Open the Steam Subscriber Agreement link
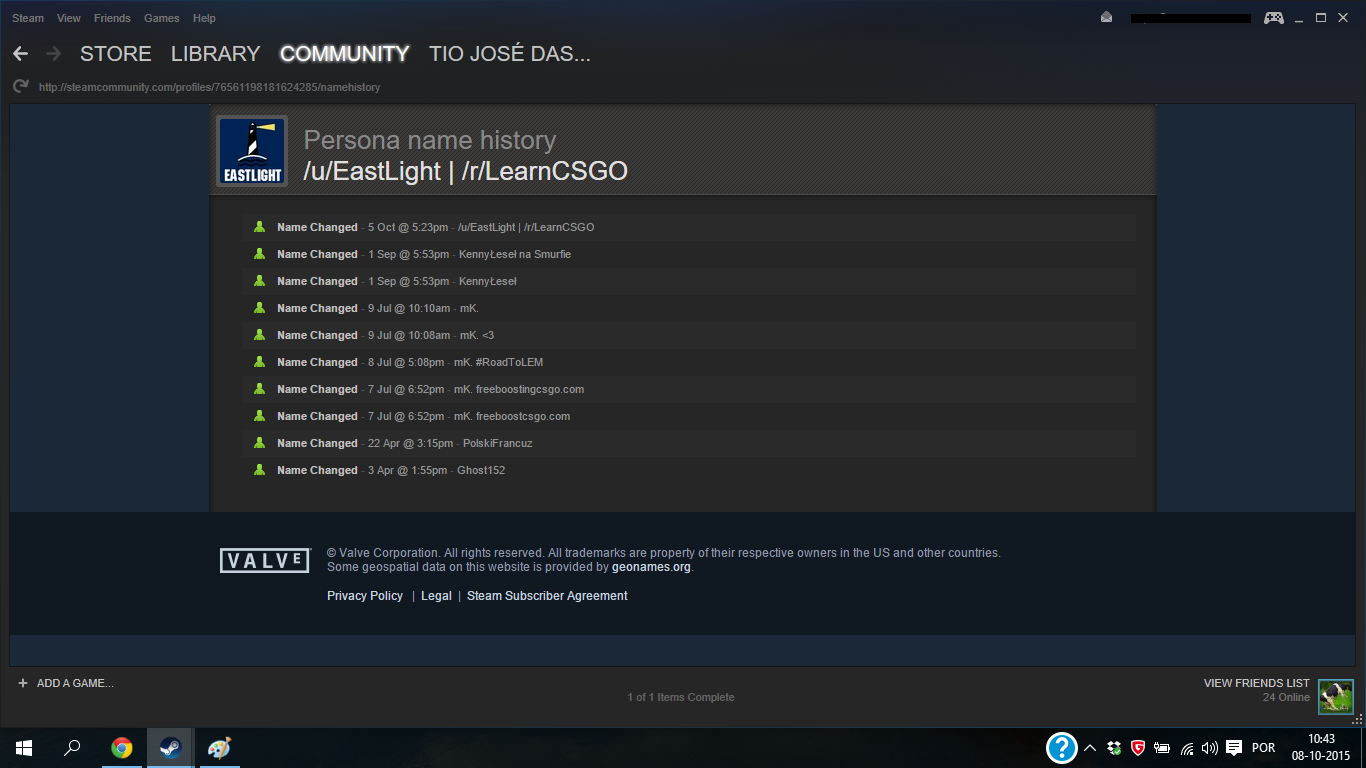The image size is (1366, 768). 547,596
